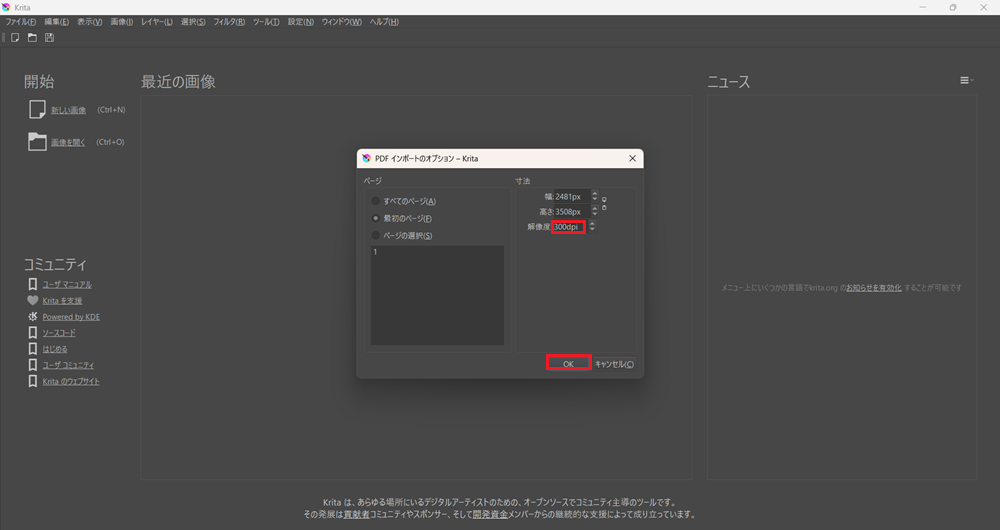Open the ソースコード link
This screenshot has width=1000, height=530.
pos(59,333)
